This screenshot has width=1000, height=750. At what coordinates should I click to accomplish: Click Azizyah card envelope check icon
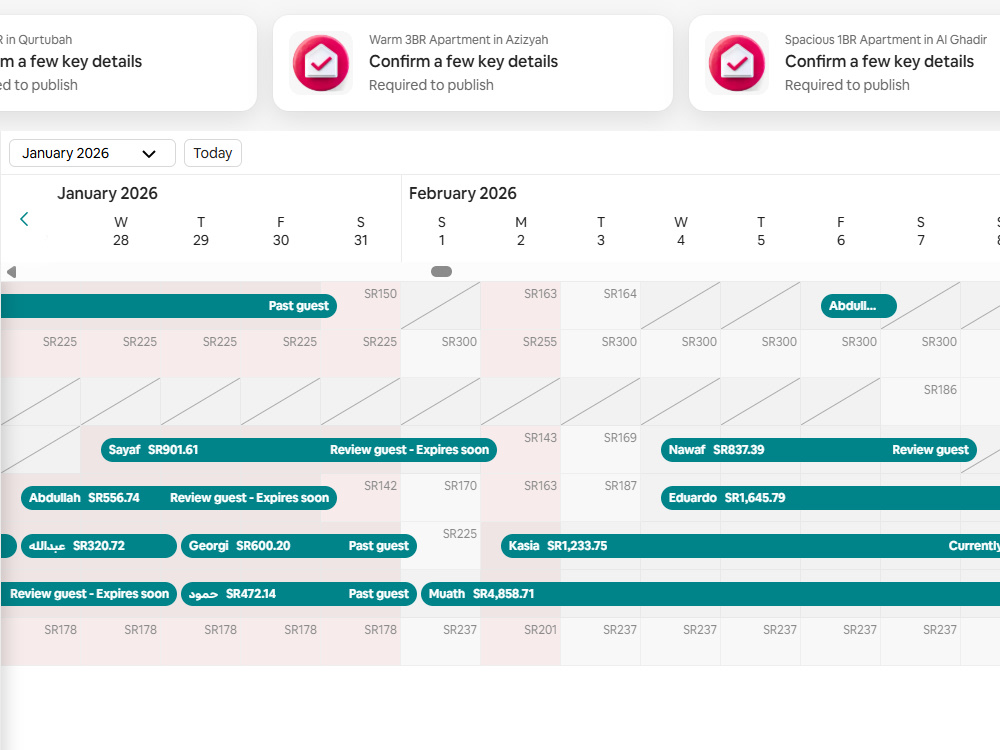tap(321, 63)
